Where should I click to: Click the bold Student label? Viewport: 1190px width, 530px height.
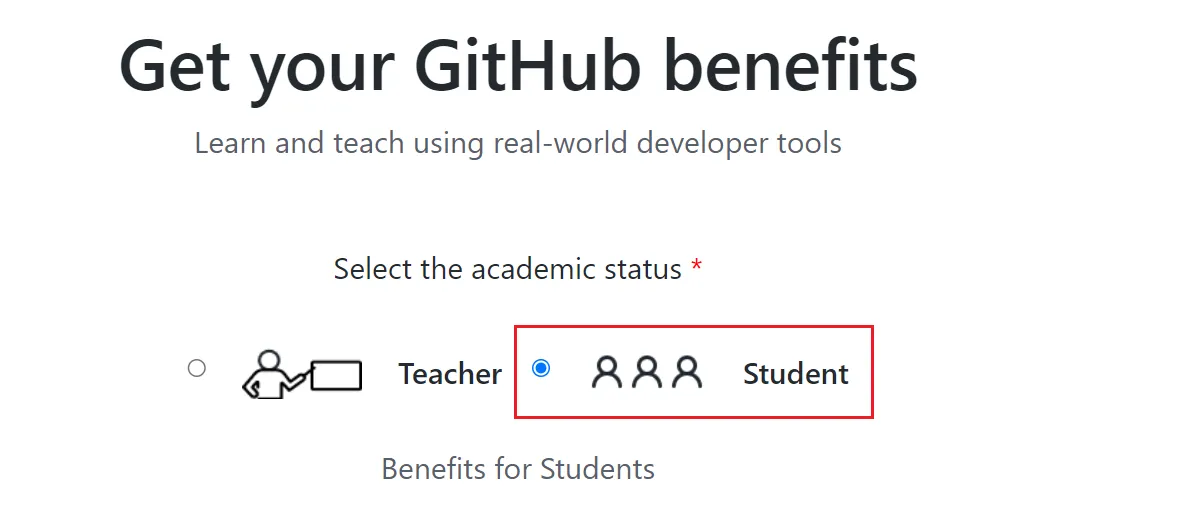(x=795, y=374)
